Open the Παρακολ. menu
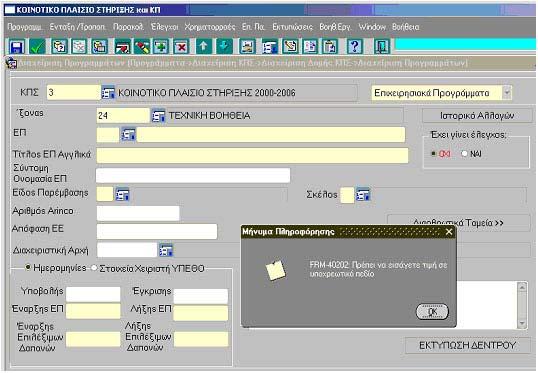The height and width of the screenshot is (373, 538). coord(128,27)
